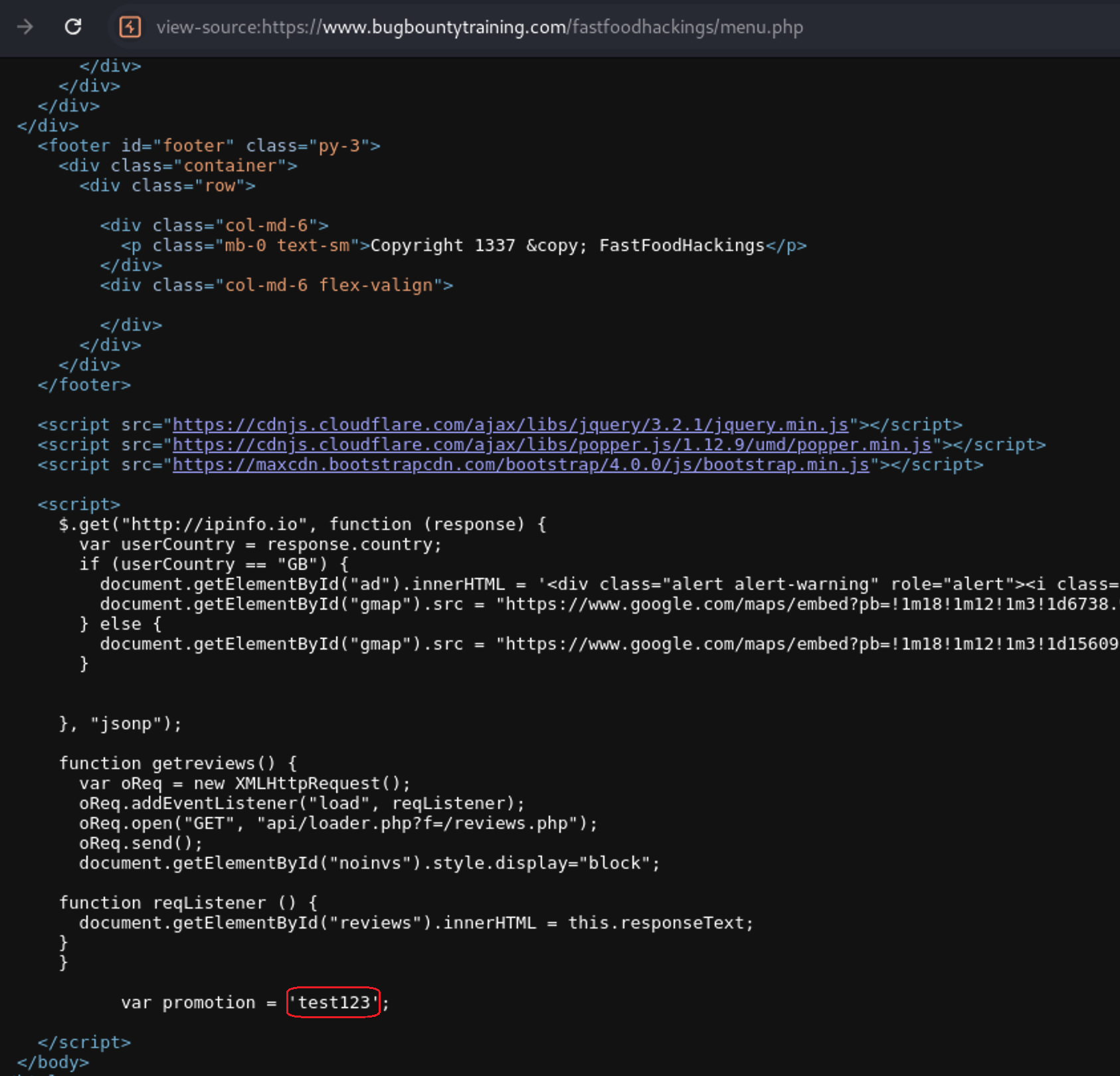Click the closing </footer> tag
The width and height of the screenshot is (1120, 1076).
[x=84, y=385]
